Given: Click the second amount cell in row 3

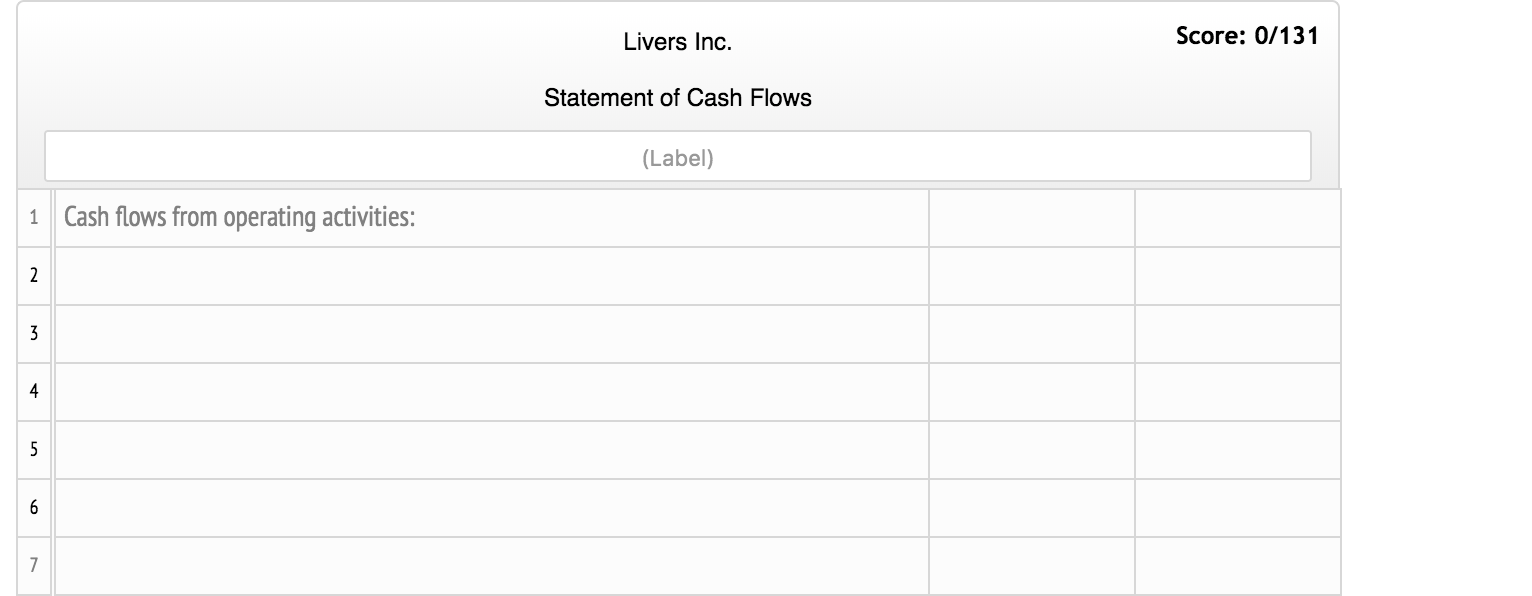Looking at the screenshot, I should coord(1237,333).
